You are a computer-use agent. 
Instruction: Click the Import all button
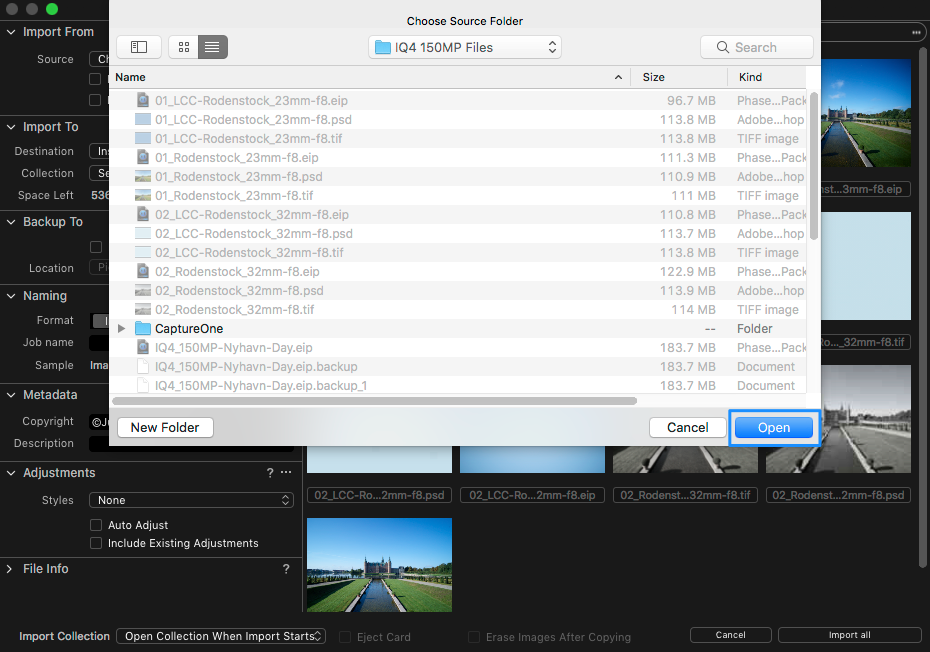tap(849, 634)
